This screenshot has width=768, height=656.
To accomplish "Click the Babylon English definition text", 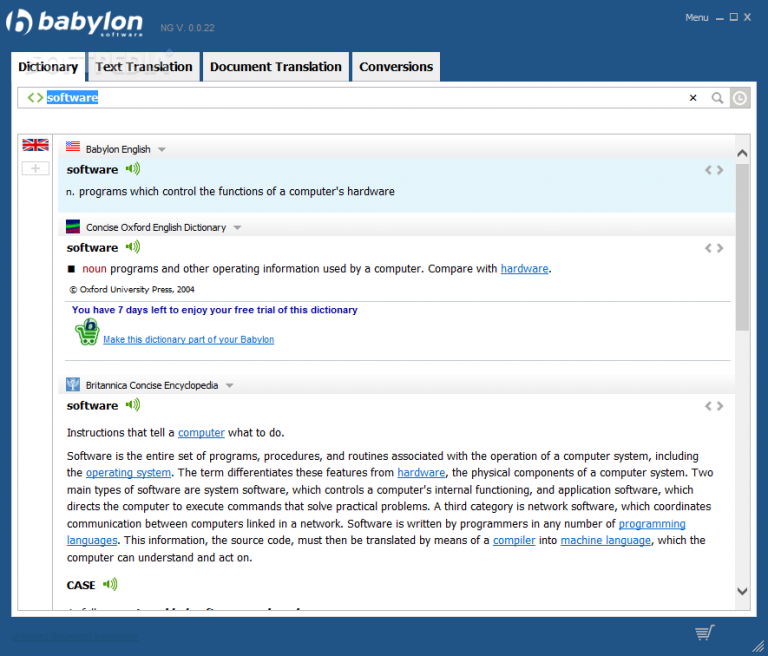I will (231, 192).
